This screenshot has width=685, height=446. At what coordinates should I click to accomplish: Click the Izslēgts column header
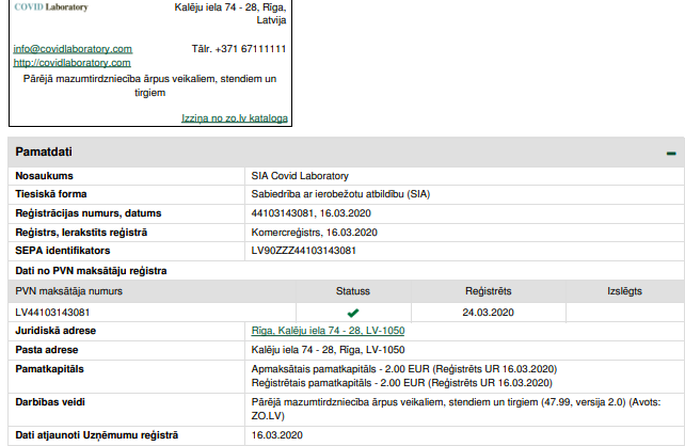625,291
